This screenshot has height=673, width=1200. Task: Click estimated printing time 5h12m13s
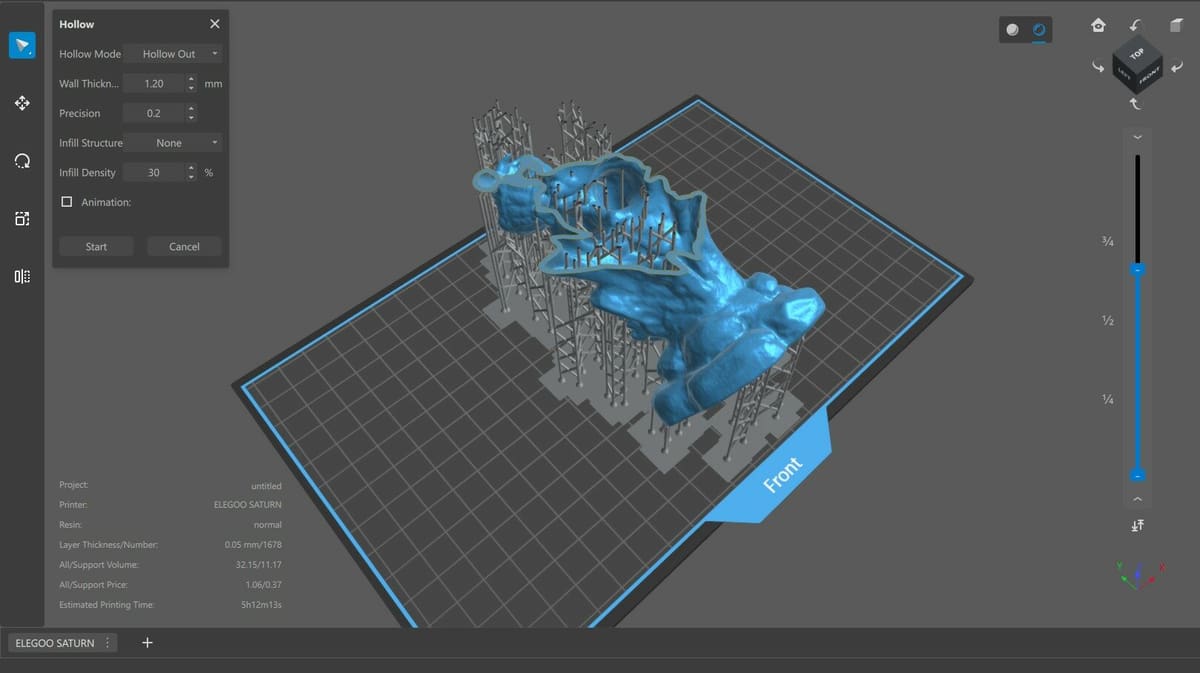pyautogui.click(x=261, y=605)
